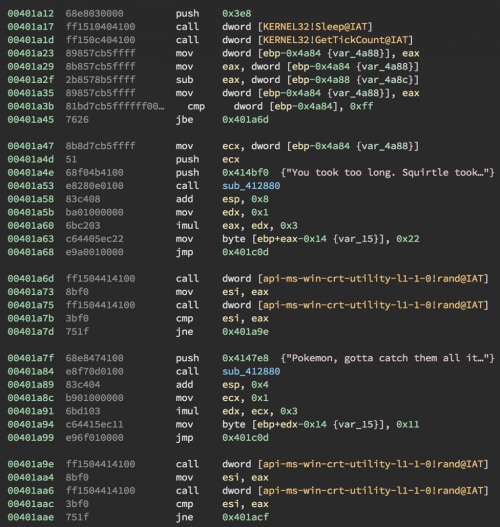This screenshot has width=500, height=527.
Task: Click the cmp esi, eax at 00401aac
Action: pyautogui.click(x=222, y=504)
